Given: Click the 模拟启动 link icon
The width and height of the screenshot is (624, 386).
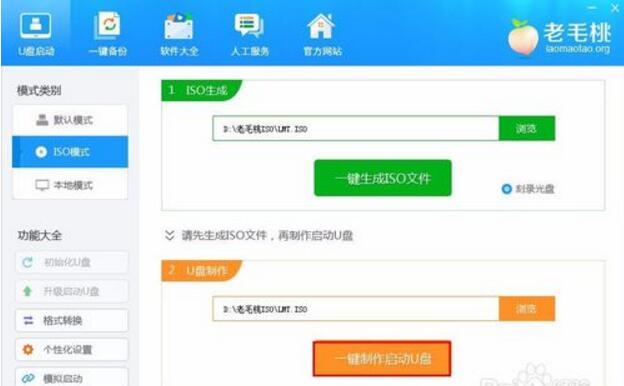Looking at the screenshot, I should click(x=28, y=378).
